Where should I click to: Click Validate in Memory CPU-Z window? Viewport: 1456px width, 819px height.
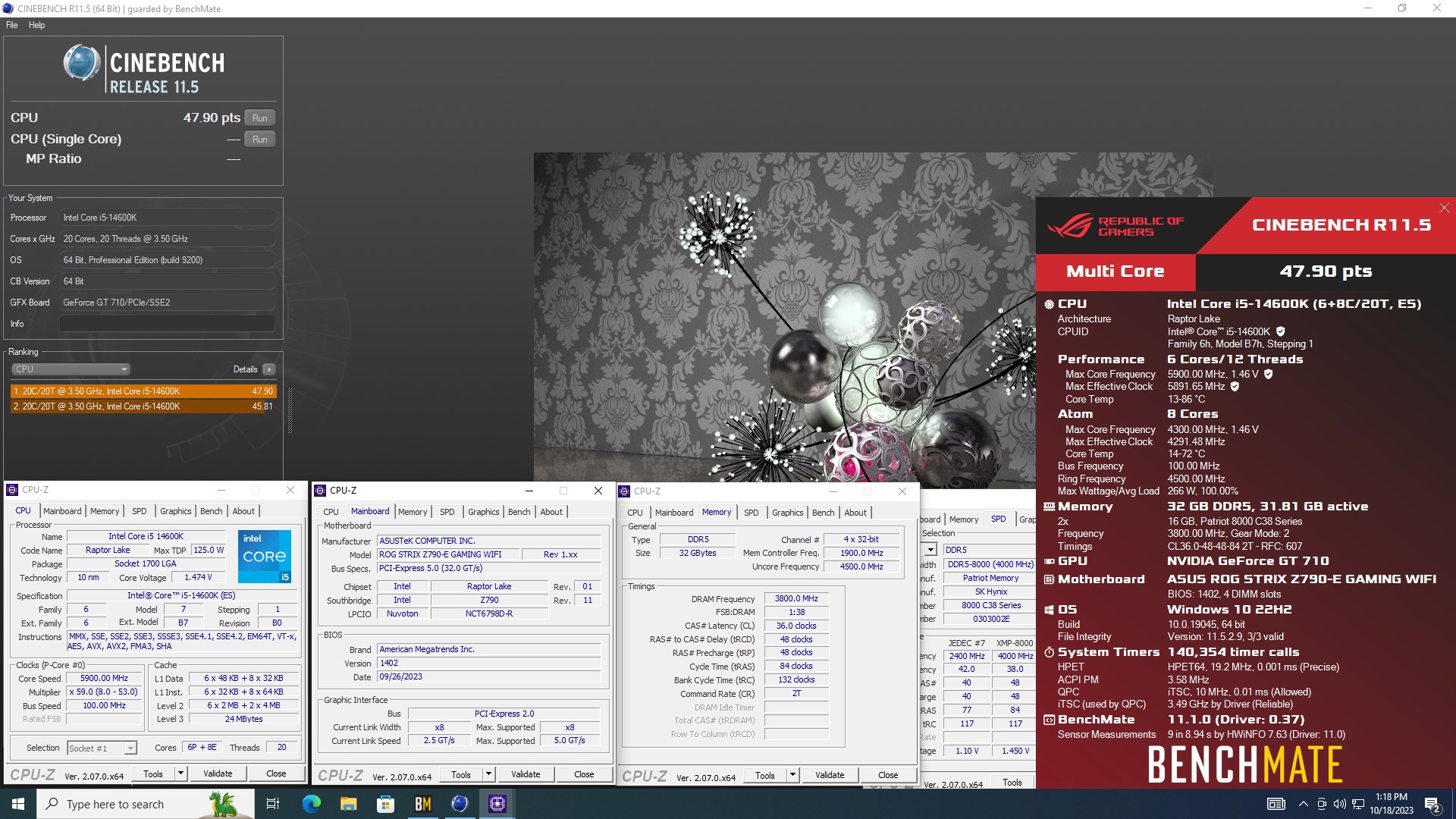830,776
